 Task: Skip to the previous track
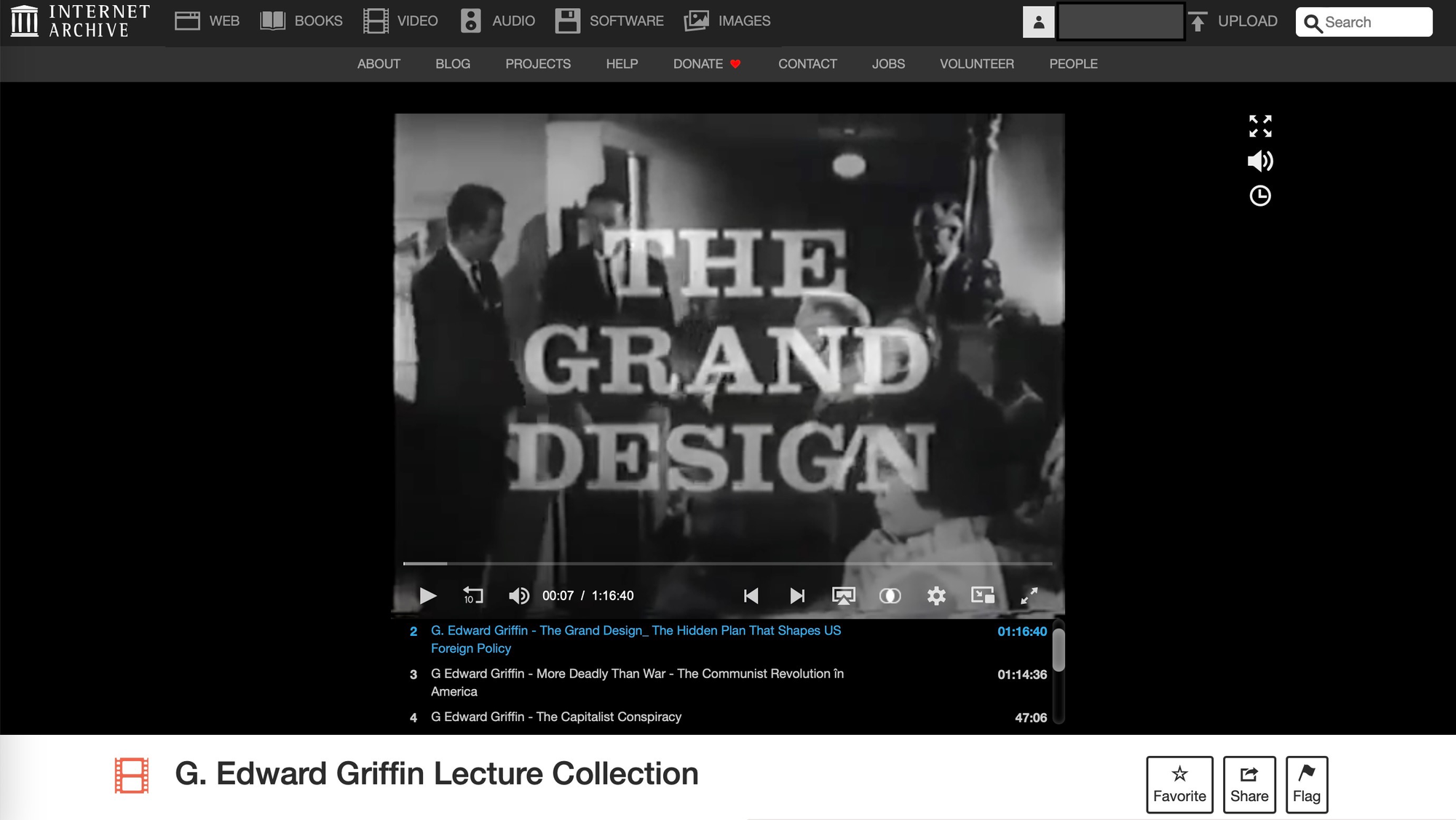click(751, 596)
